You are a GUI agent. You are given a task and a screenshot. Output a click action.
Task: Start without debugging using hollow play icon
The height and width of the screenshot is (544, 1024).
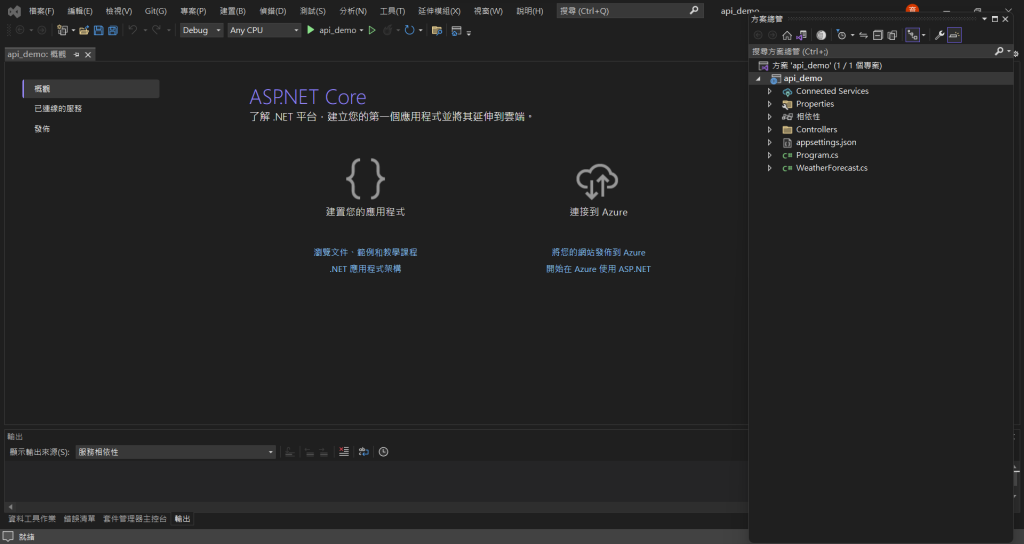point(372,30)
